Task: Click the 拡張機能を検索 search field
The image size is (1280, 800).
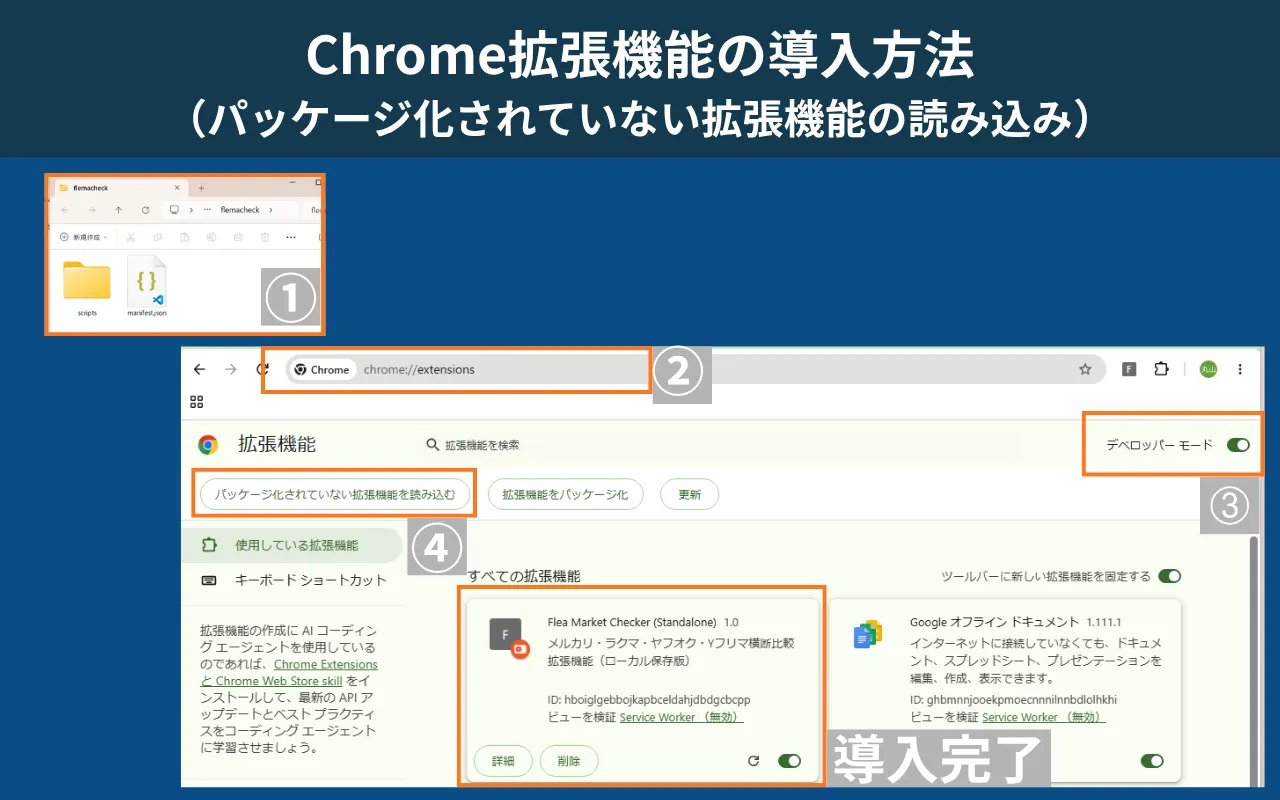Action: point(481,445)
